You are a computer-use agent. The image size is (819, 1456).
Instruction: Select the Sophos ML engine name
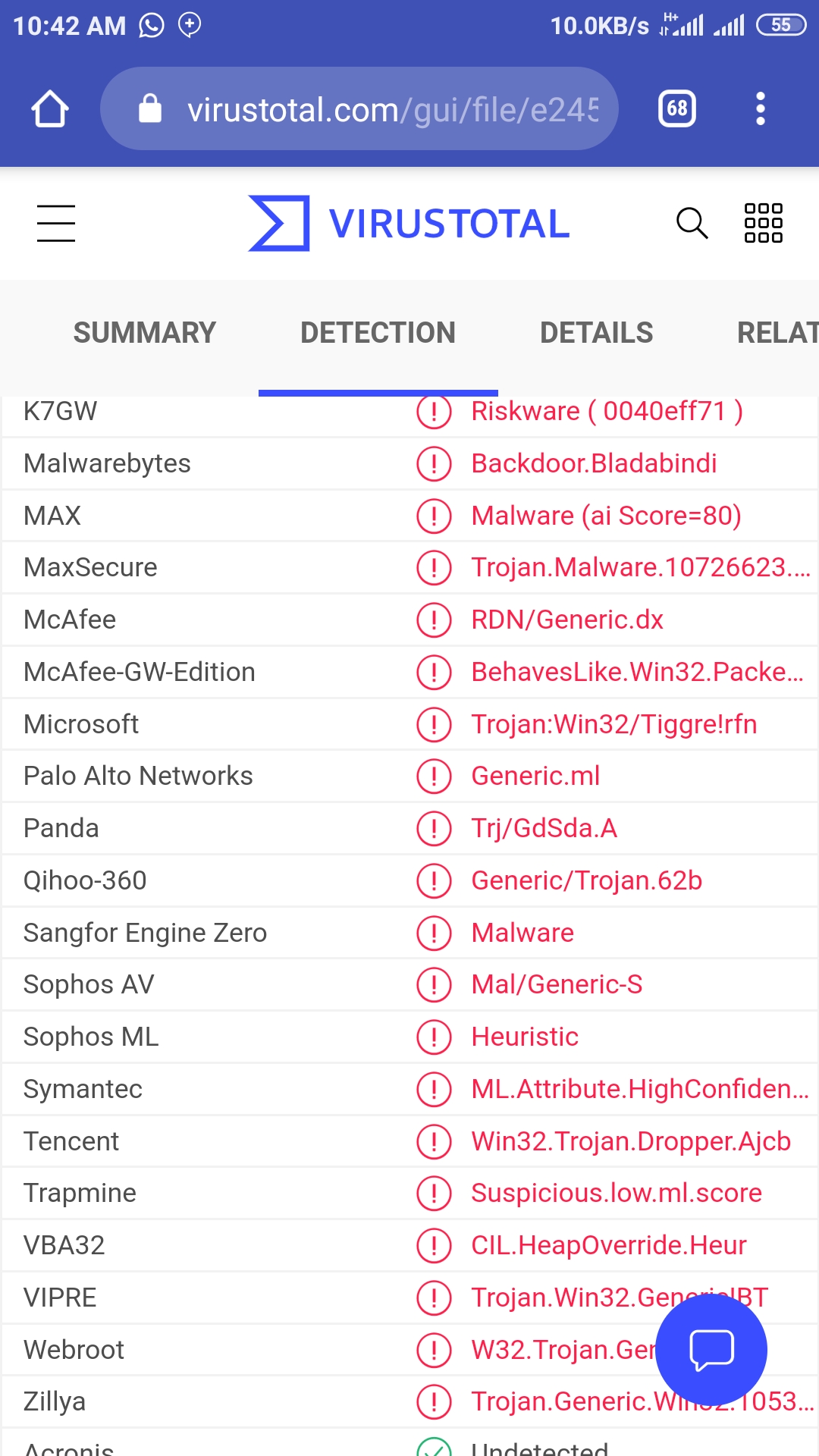coord(91,1037)
